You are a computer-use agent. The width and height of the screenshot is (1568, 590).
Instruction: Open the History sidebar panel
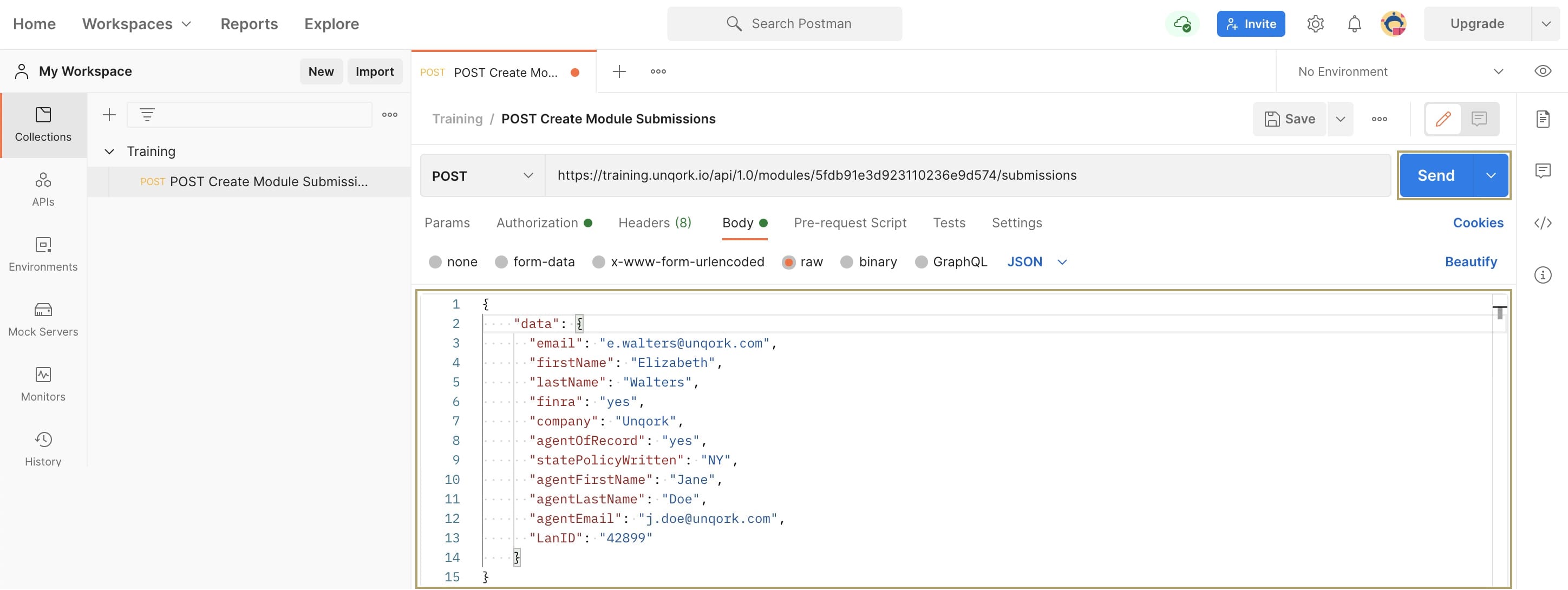(43, 449)
